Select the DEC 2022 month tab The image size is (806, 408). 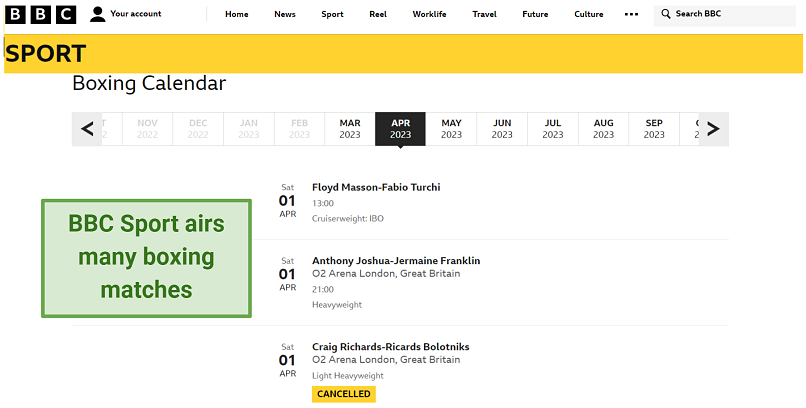[198, 129]
